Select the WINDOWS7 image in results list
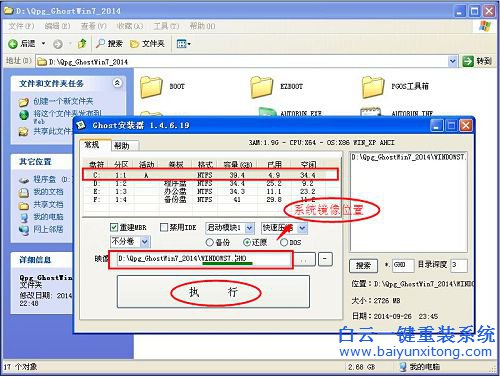Screen dimensions: 500x377 coord(408,157)
